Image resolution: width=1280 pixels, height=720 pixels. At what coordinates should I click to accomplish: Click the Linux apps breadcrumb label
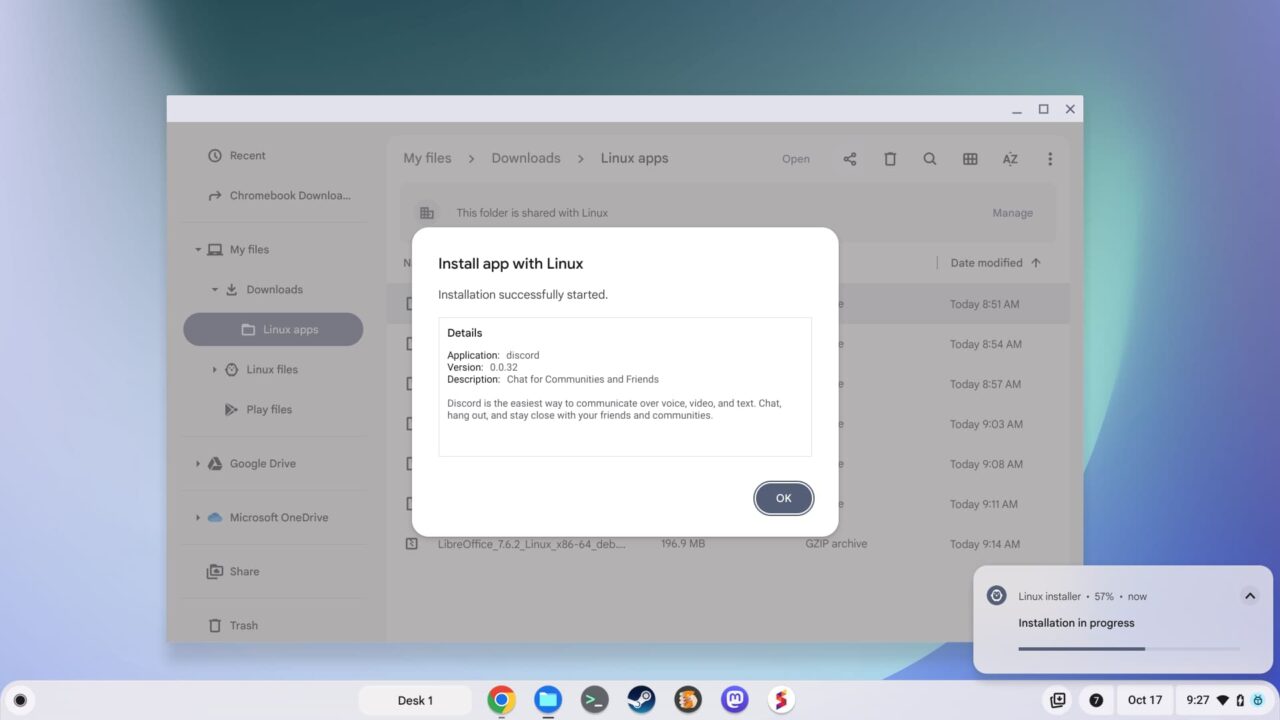[634, 158]
